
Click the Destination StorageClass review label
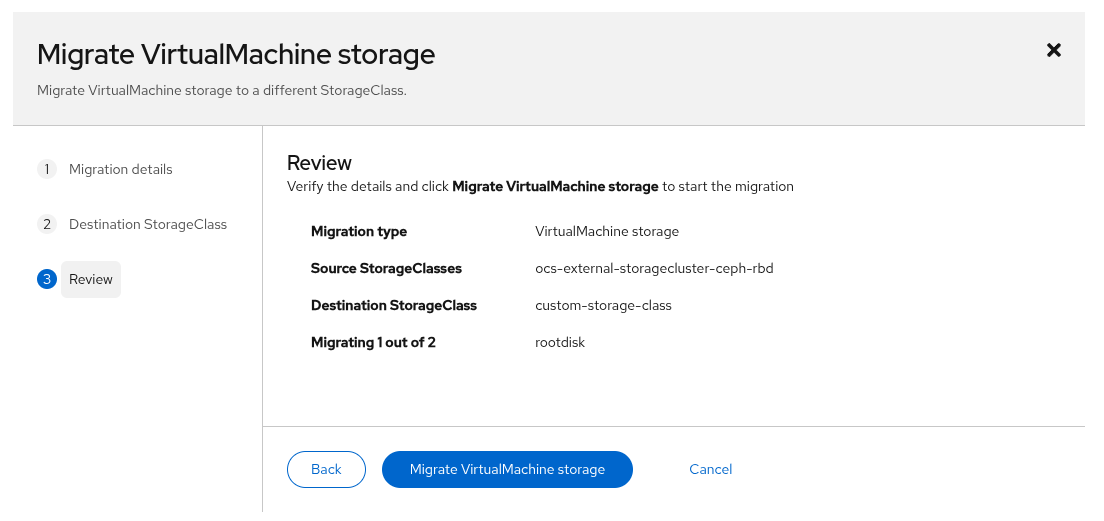(394, 305)
